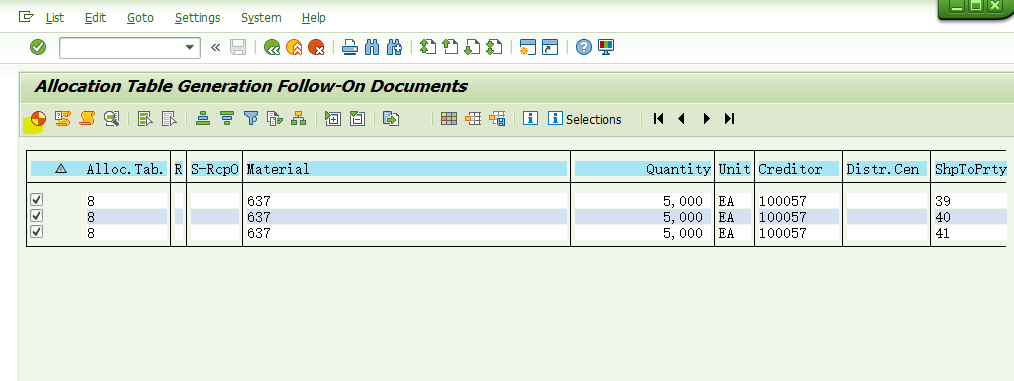This screenshot has height=381, width=1014.
Task: Click the Find binoculars icon
Action: coord(372,47)
